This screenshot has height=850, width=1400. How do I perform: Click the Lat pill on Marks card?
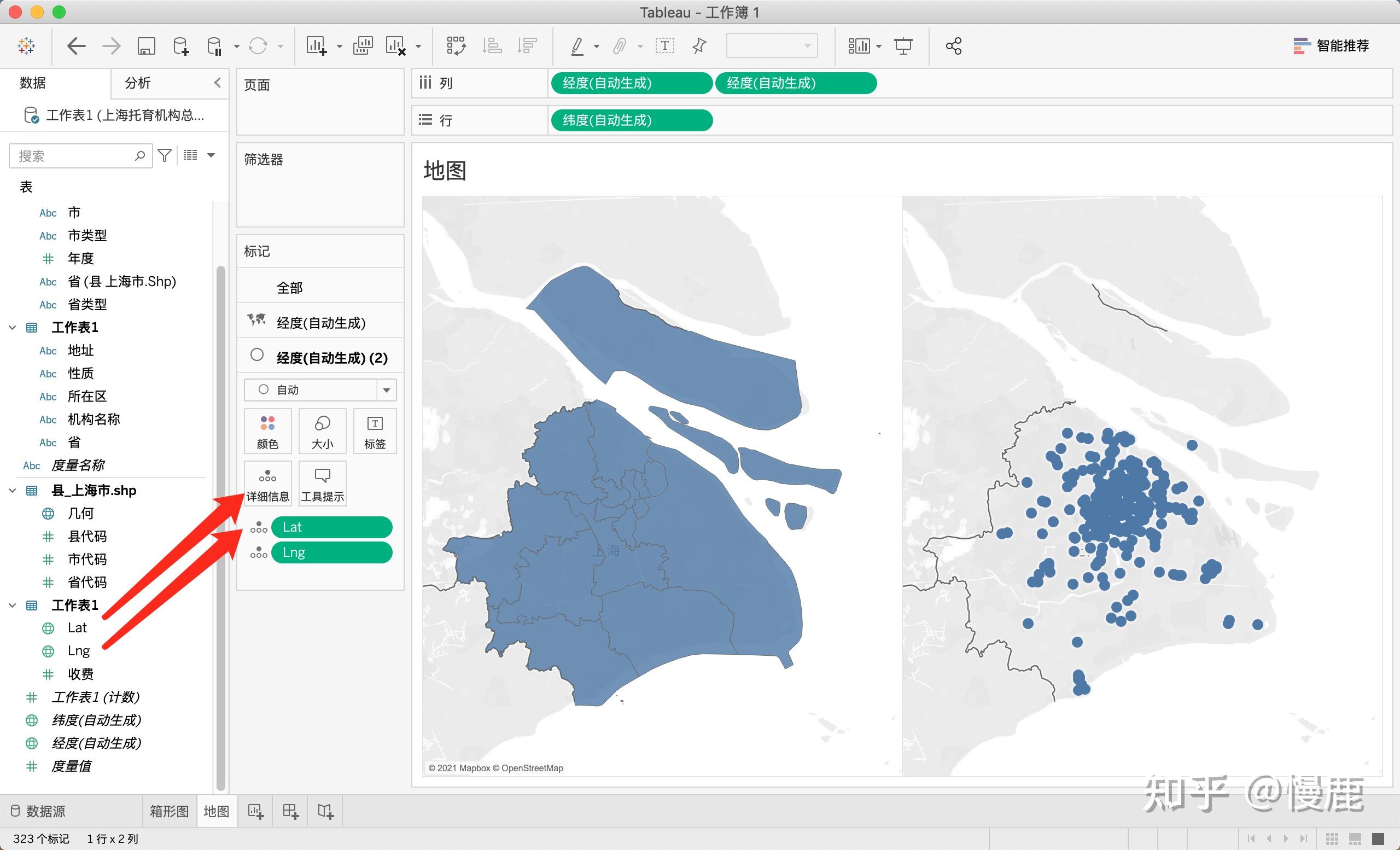332,527
